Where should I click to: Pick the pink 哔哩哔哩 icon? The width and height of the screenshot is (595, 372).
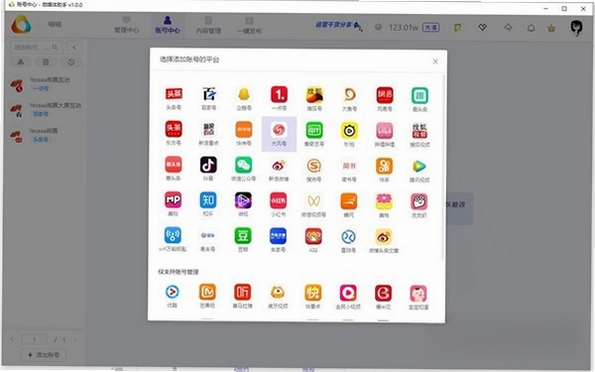384,131
